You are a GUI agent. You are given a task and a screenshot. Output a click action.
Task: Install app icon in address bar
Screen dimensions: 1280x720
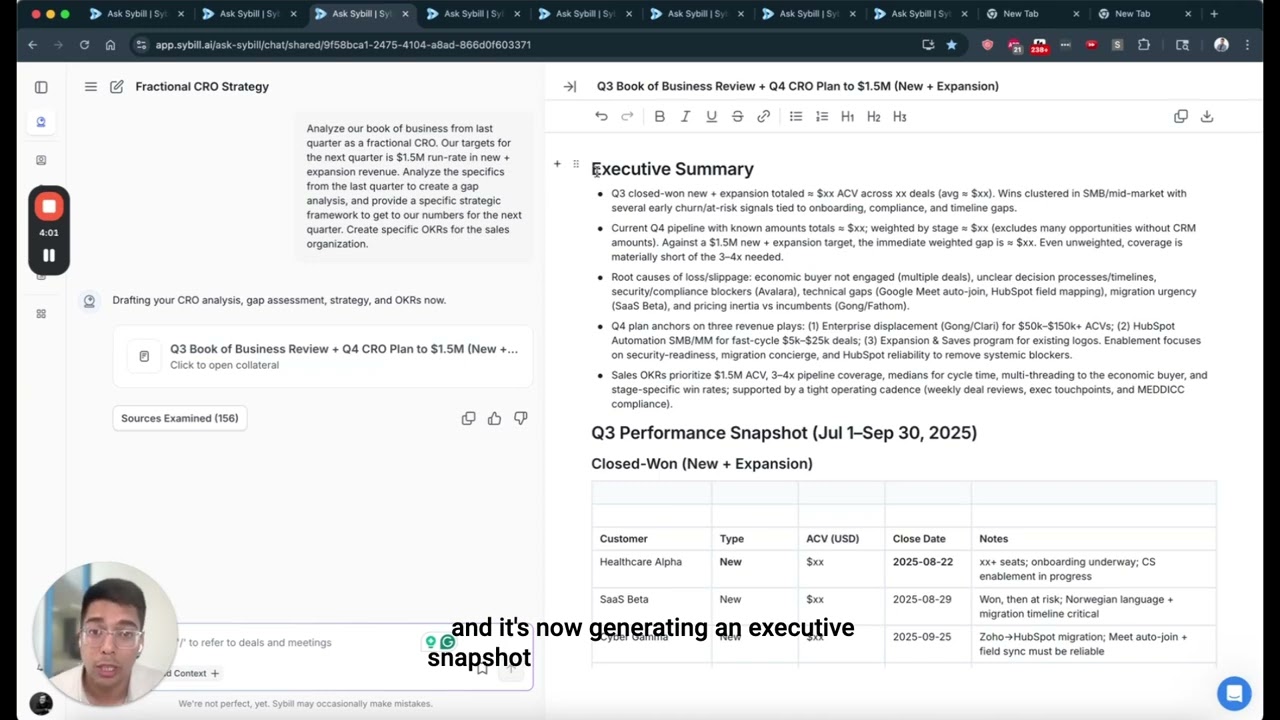pos(928,45)
